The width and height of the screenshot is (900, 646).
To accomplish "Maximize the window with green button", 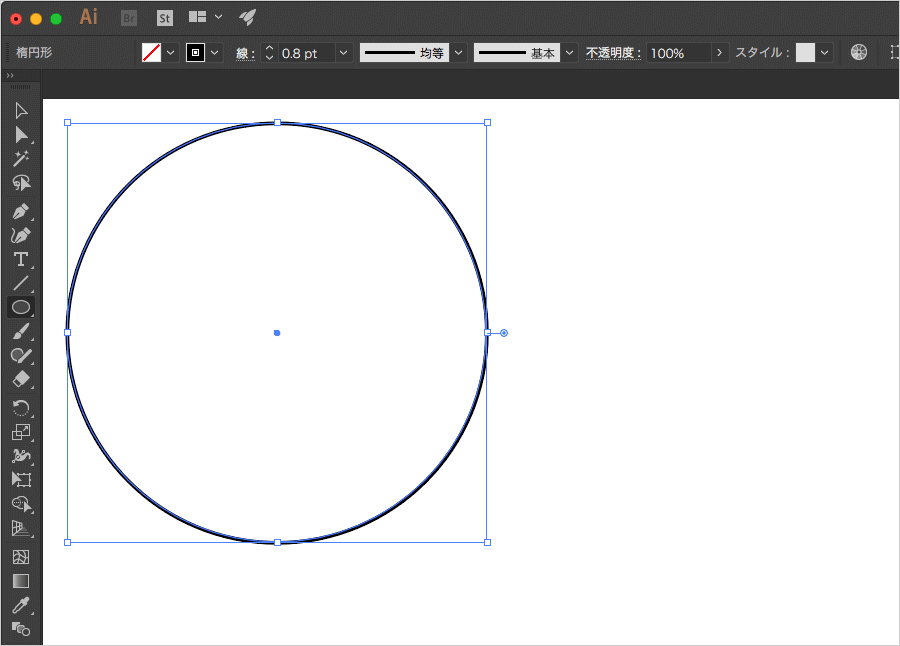I will [56, 19].
